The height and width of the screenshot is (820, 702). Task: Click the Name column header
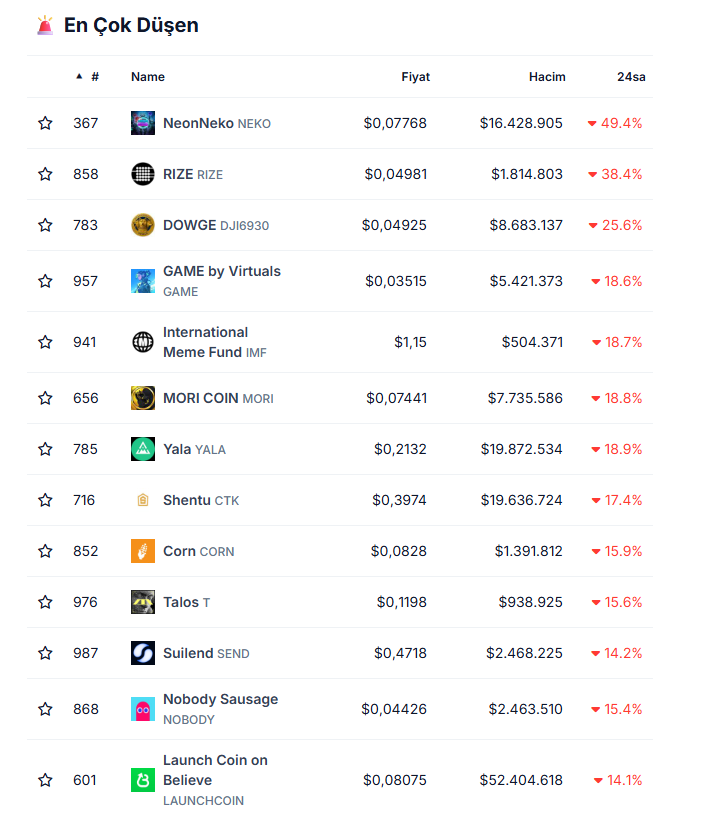click(148, 77)
